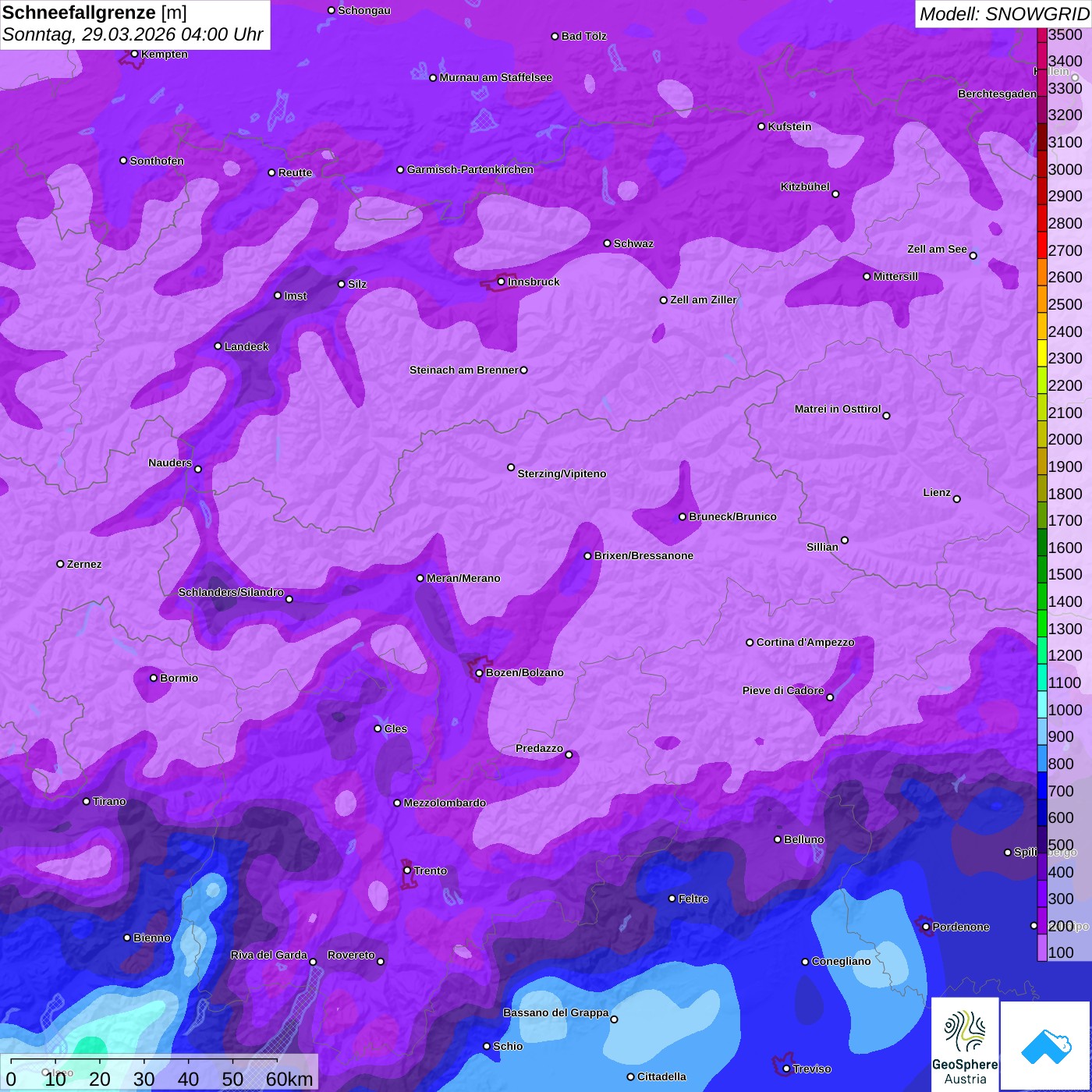Select the Trento city marker dot
1092x1092 pixels.
point(407,870)
